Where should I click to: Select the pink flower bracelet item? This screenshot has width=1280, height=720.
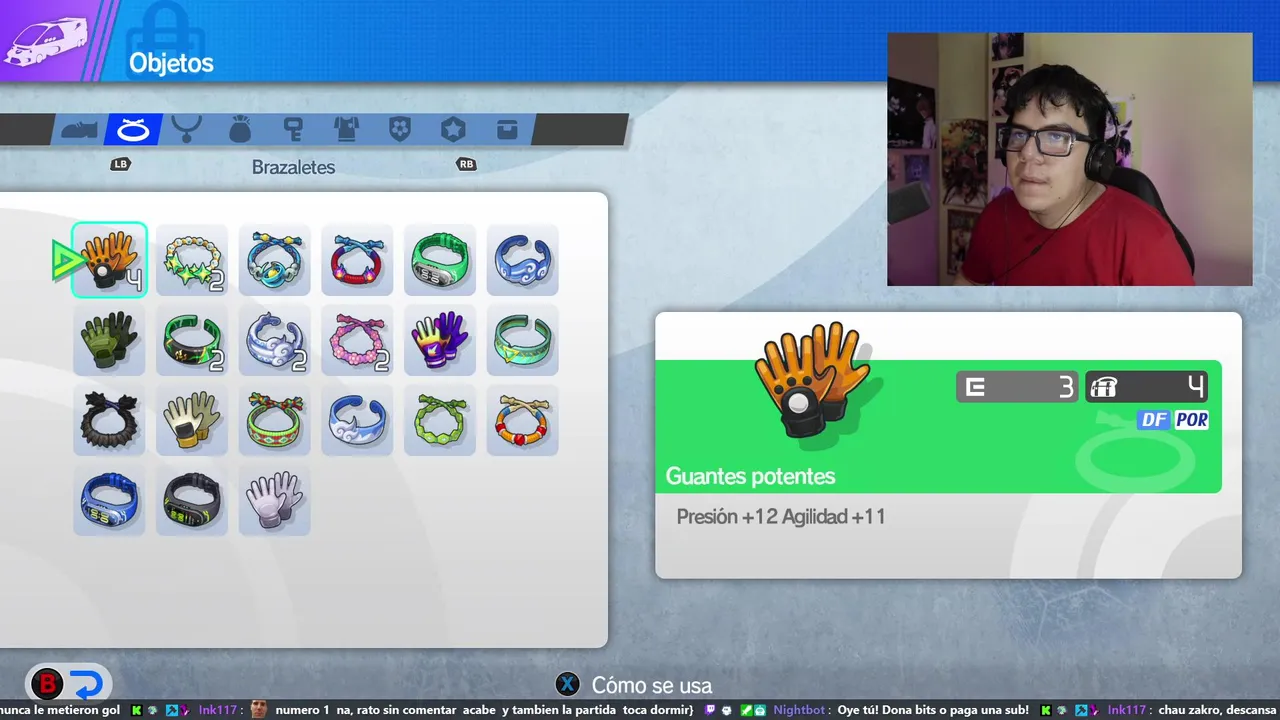click(x=357, y=340)
